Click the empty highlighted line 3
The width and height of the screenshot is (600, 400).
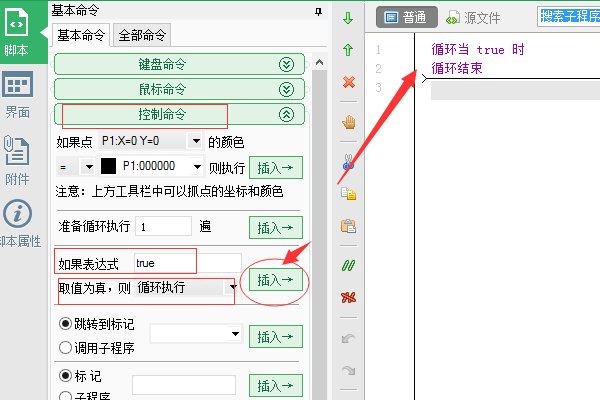coord(515,90)
